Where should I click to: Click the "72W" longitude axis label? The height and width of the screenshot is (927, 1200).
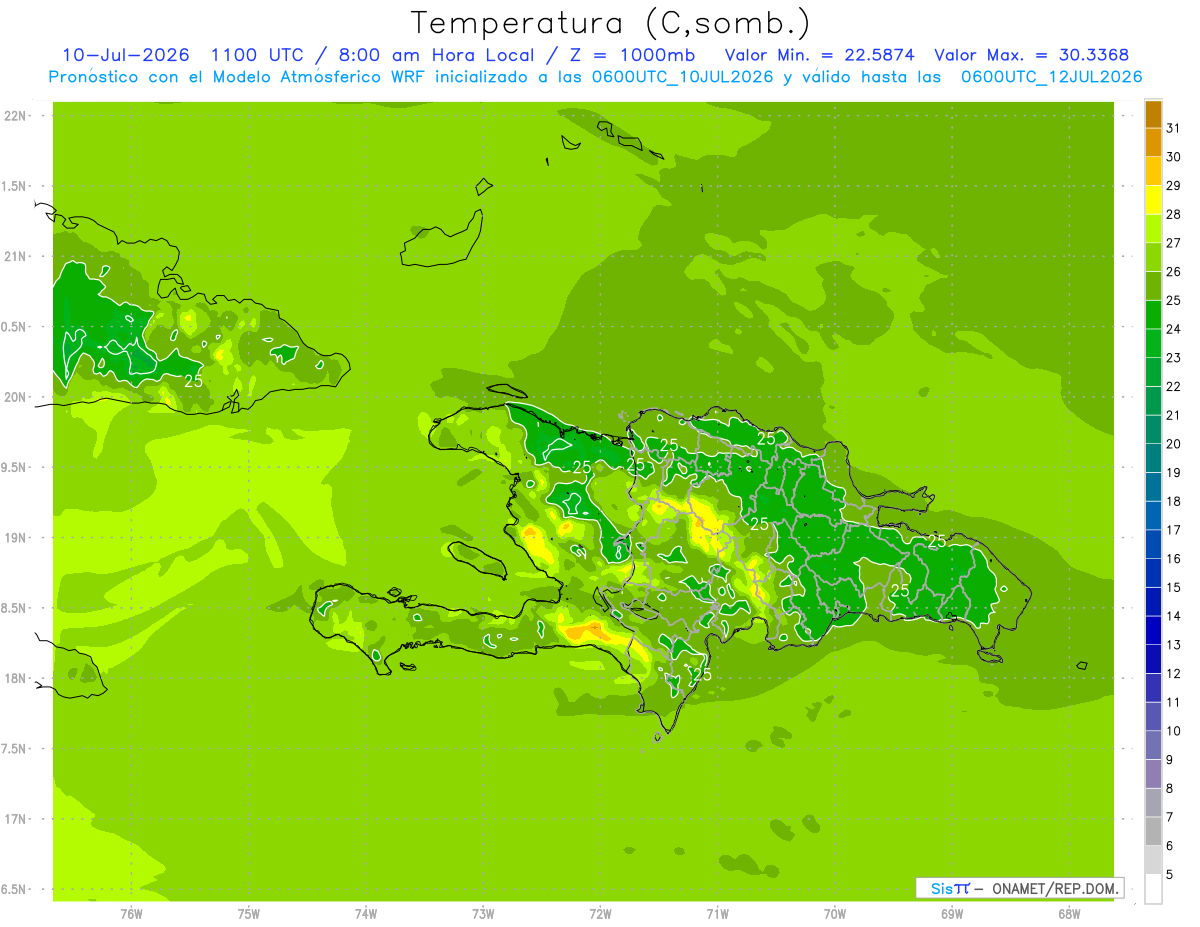(x=600, y=914)
